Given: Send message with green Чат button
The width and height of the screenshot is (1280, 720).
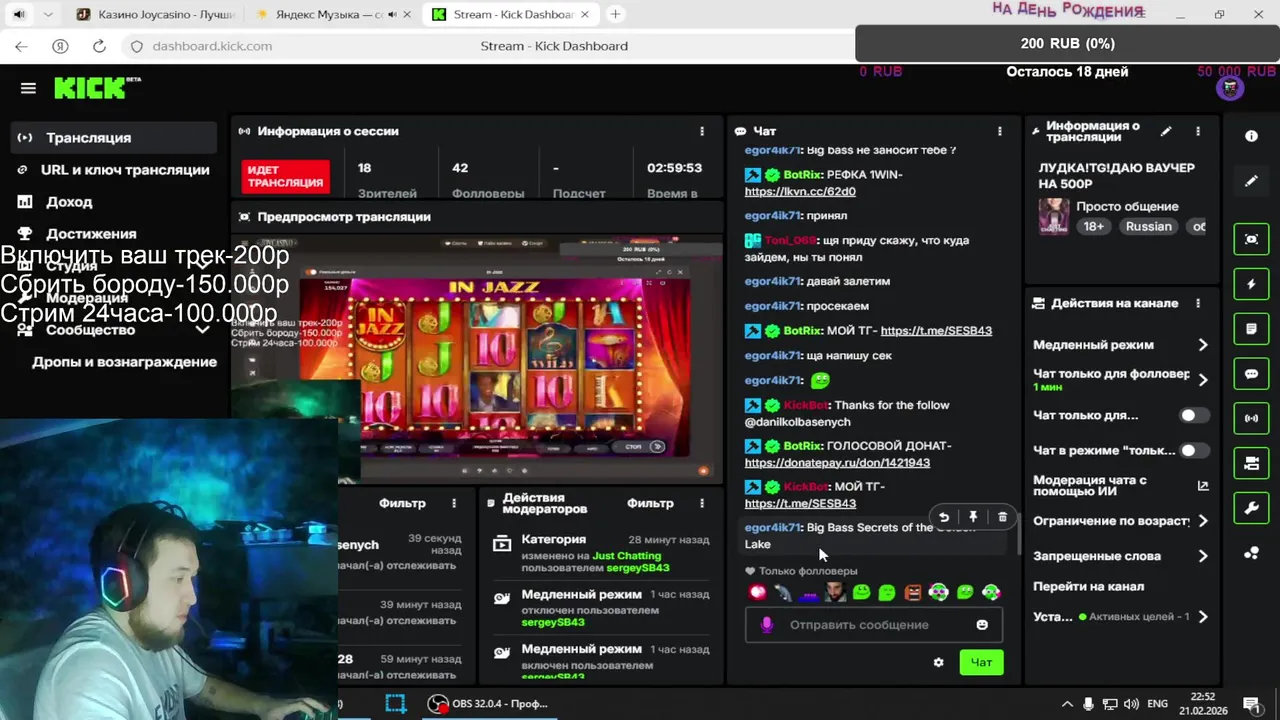Looking at the screenshot, I should pos(981,662).
